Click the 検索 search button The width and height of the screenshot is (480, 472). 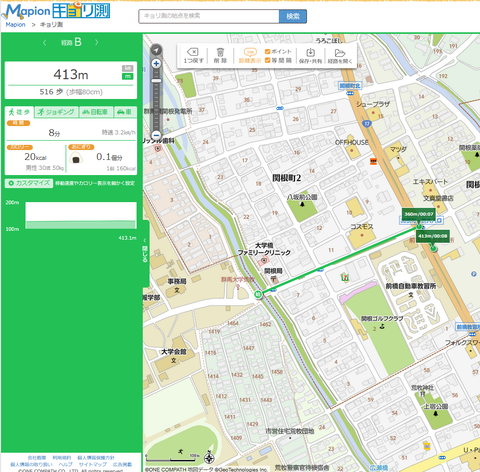point(293,16)
